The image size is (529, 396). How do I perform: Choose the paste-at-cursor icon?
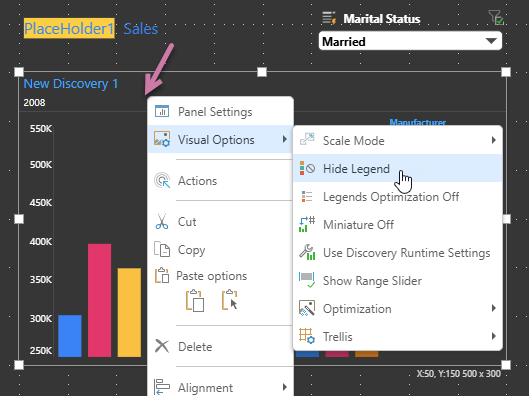[x=230, y=300]
